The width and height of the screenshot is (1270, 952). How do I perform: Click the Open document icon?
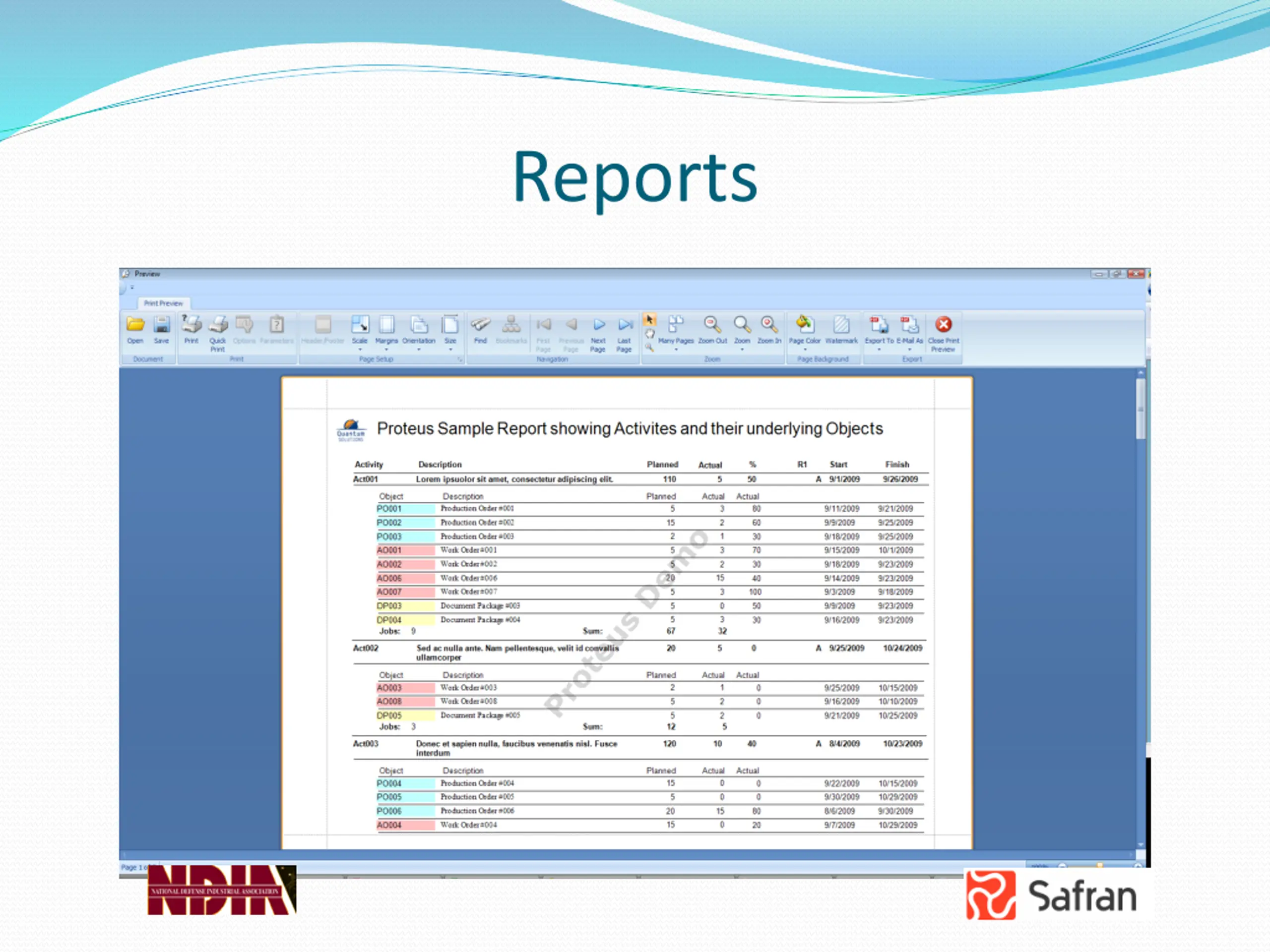pyautogui.click(x=135, y=330)
